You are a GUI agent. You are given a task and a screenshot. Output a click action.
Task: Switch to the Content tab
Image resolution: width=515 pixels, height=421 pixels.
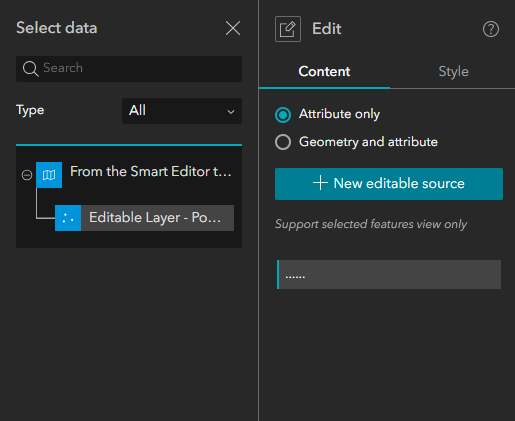(324, 71)
